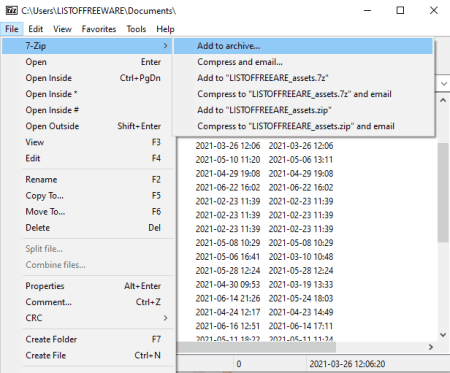Select the 7-Zip submenu entry
450x373 pixels.
[87, 46]
